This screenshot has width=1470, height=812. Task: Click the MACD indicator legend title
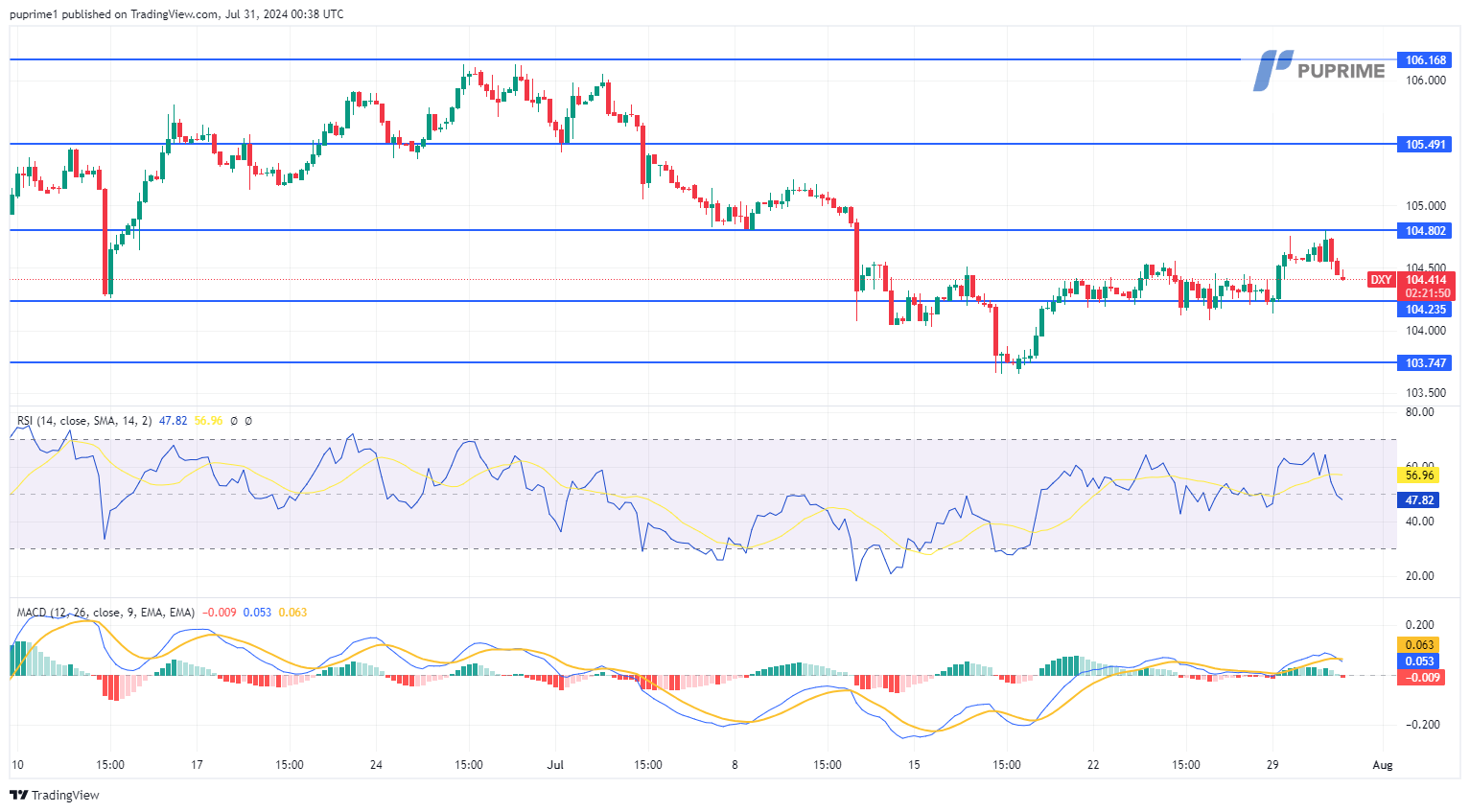tap(105, 613)
